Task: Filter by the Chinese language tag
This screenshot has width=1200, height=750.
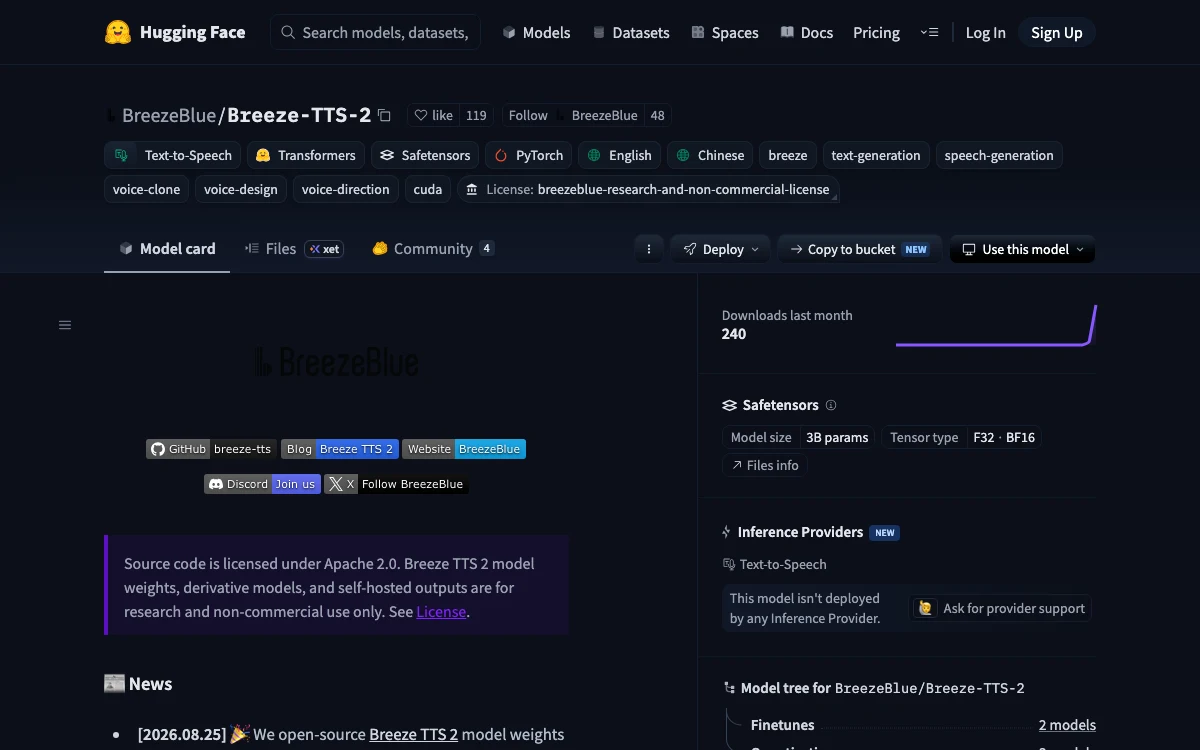Action: tap(710, 155)
